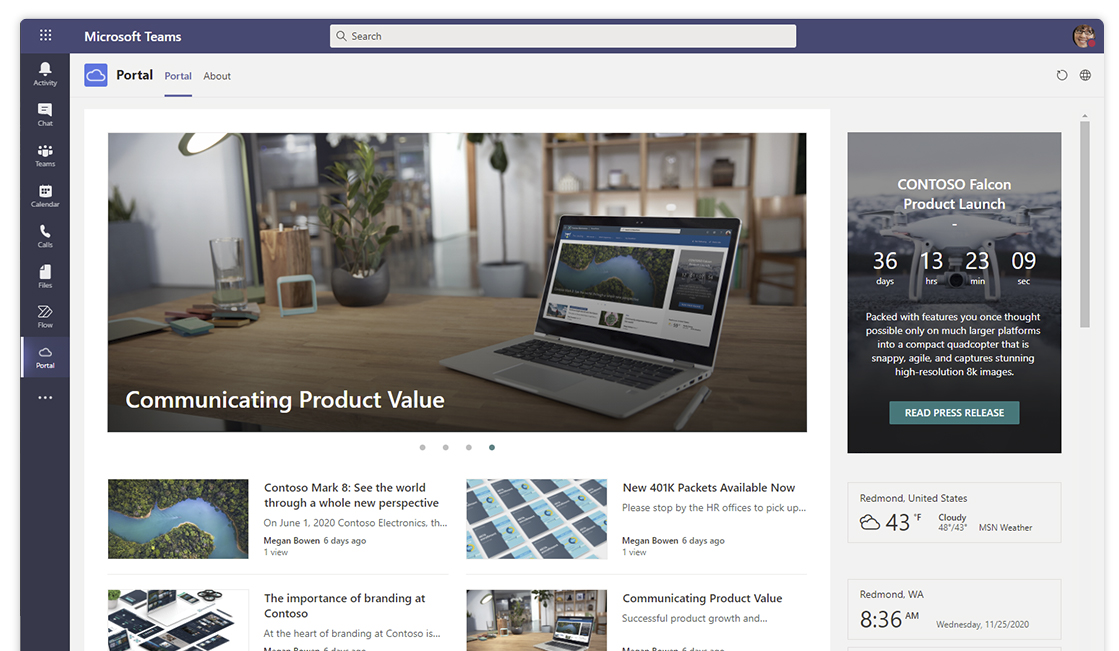This screenshot has height=651, width=1119.
Task: Select the Portal tab
Action: (x=178, y=76)
